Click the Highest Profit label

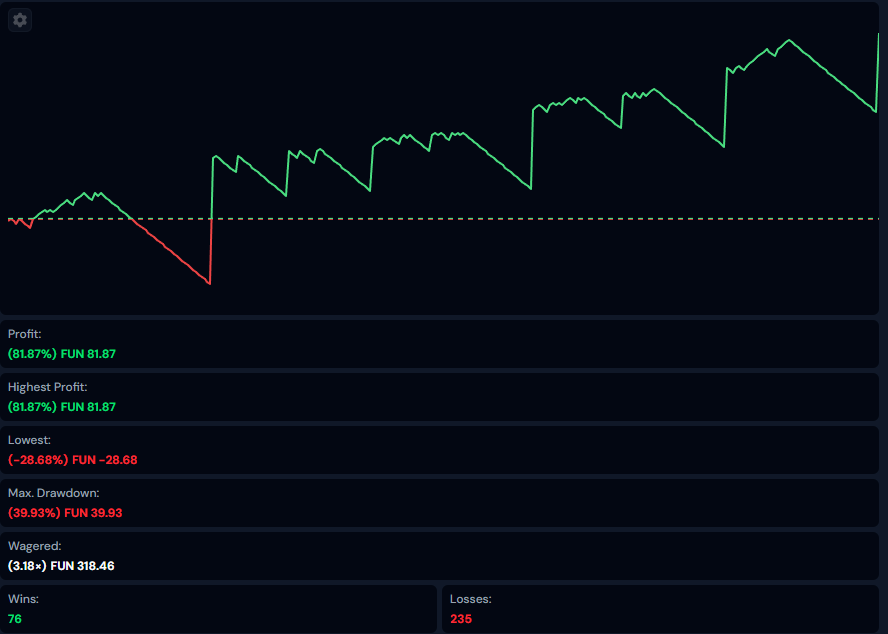pos(47,387)
